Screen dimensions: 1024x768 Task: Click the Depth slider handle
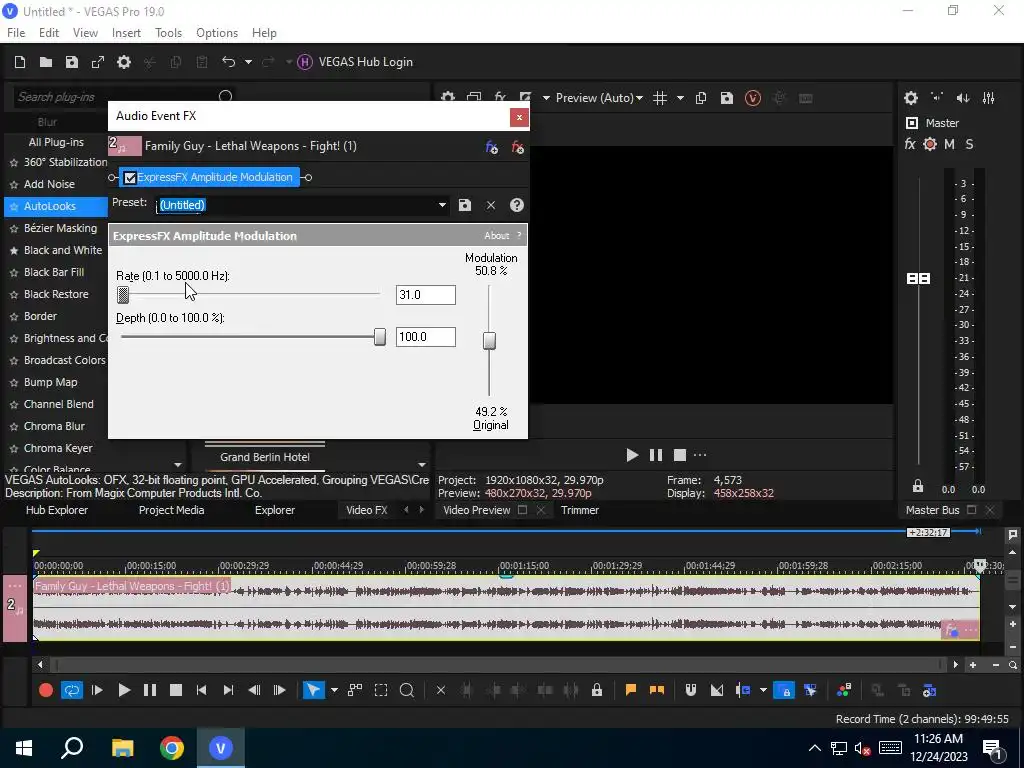pyautogui.click(x=379, y=337)
